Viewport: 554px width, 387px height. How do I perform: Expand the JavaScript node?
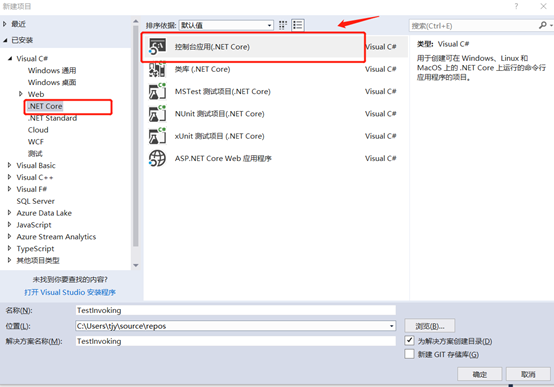(10, 224)
